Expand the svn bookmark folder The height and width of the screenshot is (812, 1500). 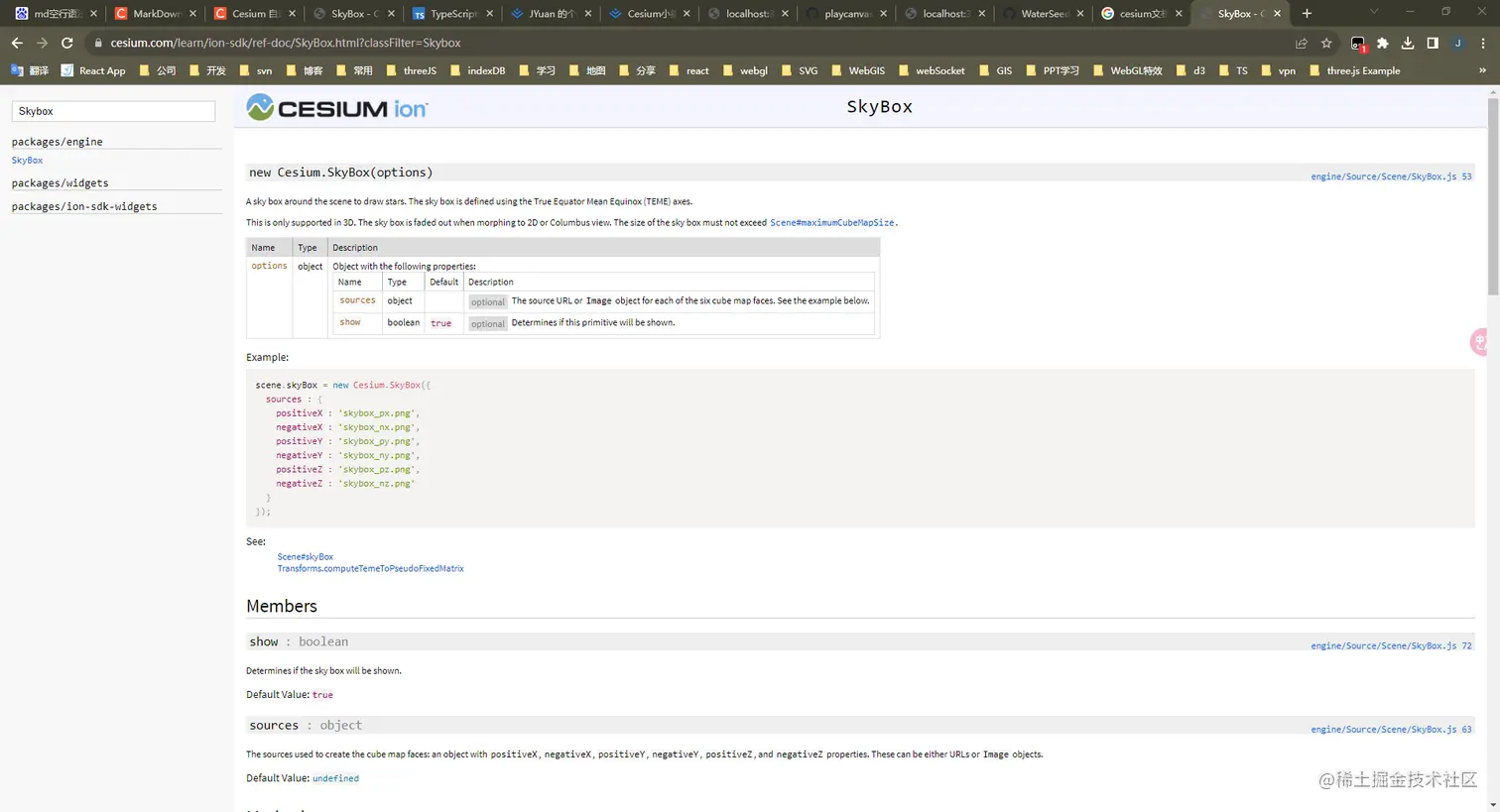(x=254, y=70)
